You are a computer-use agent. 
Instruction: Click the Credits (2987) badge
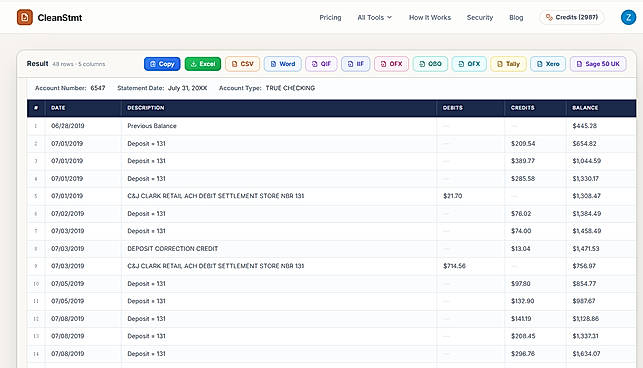pos(572,17)
